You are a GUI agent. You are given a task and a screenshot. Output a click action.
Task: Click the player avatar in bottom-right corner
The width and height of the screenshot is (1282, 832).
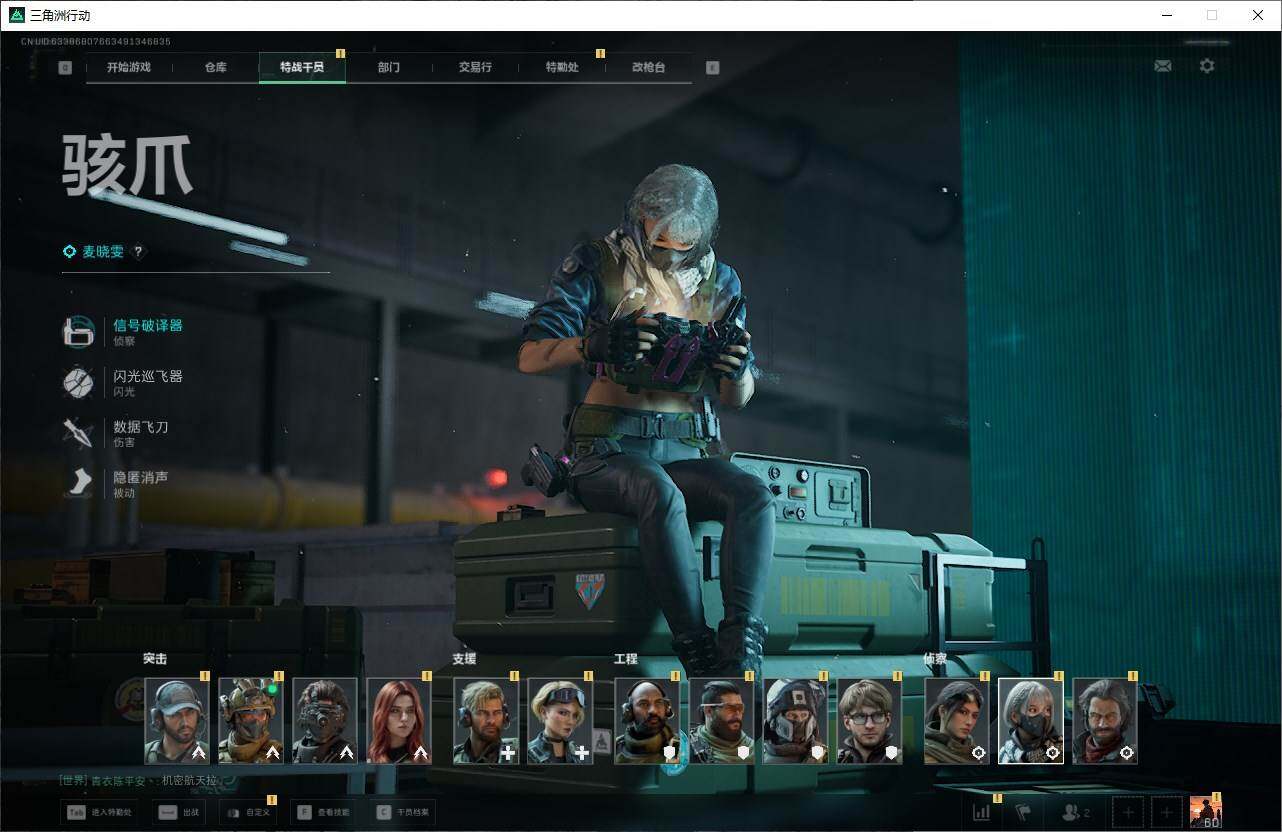click(1205, 812)
